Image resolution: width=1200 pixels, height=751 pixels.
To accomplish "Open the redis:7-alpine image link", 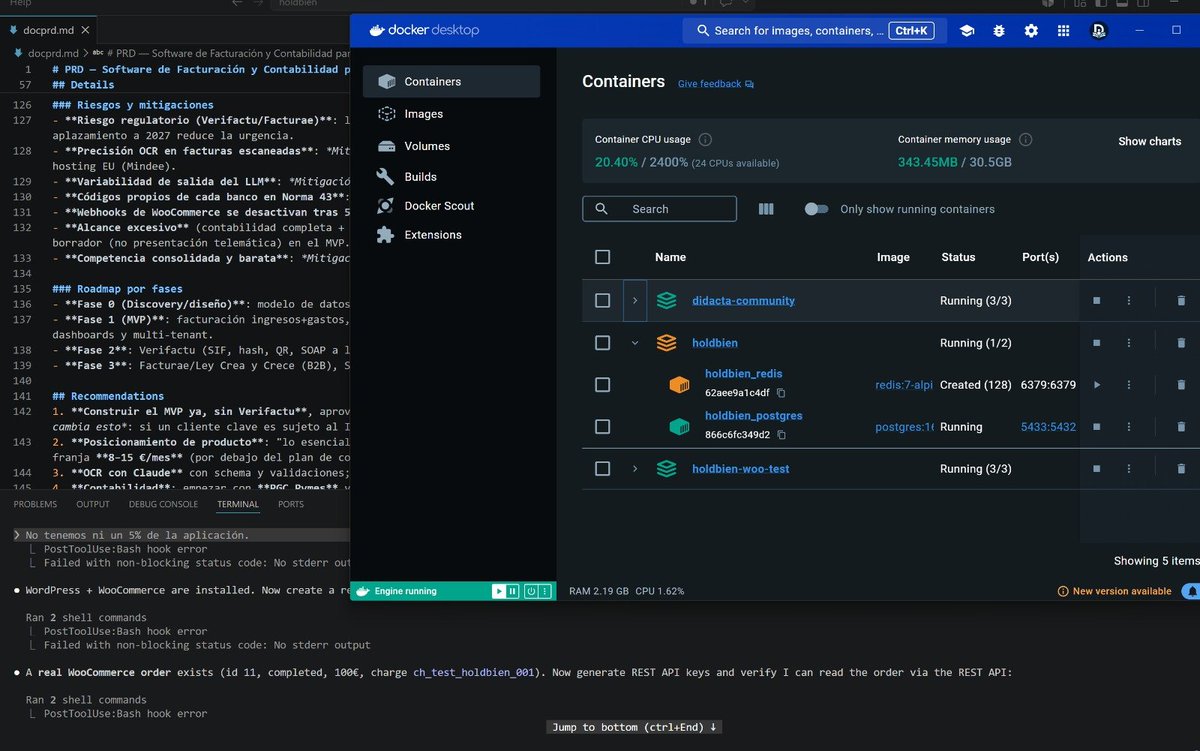I will pos(904,385).
